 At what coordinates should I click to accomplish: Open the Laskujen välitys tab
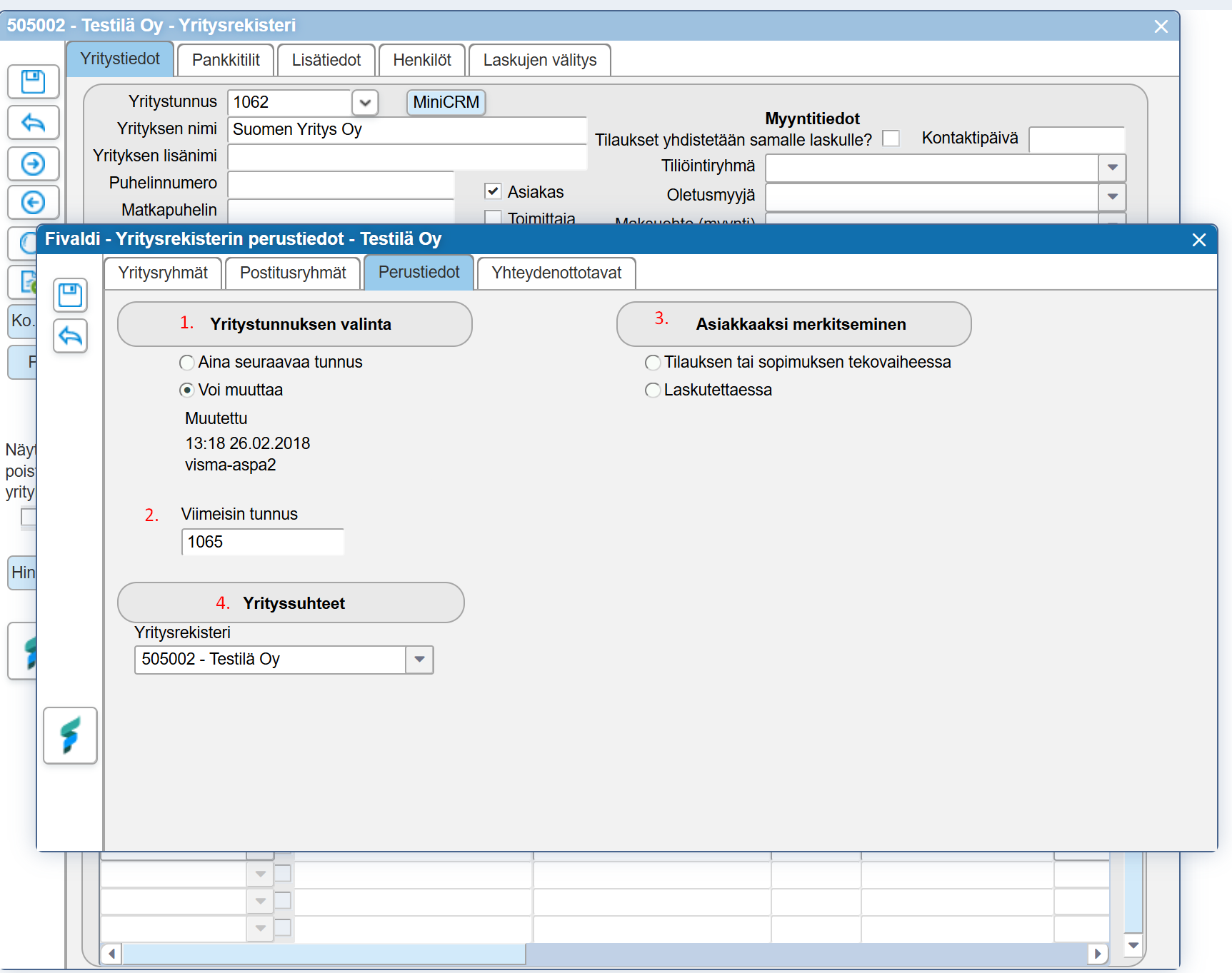540,60
